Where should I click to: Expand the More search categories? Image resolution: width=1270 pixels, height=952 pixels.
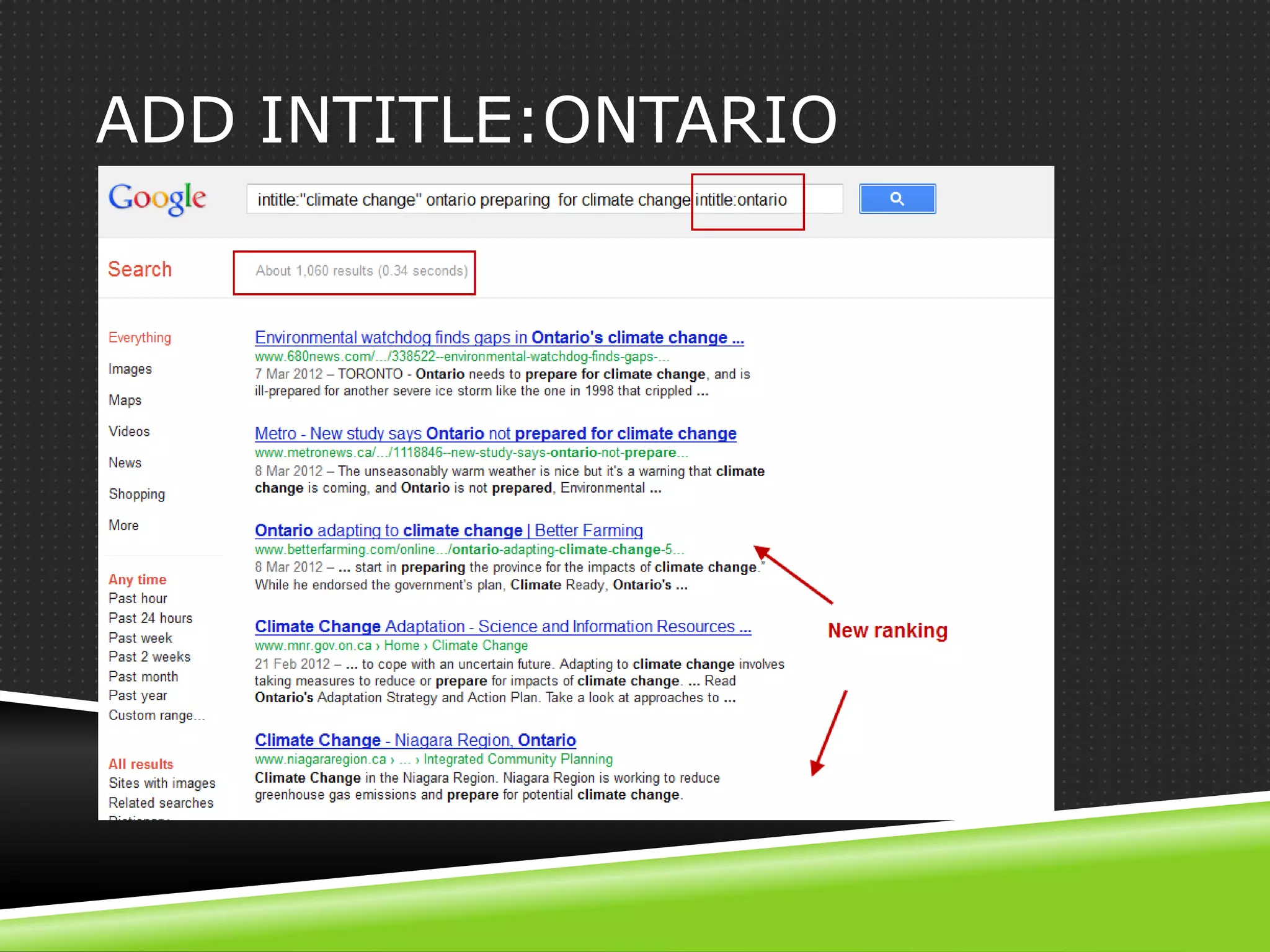coord(123,525)
